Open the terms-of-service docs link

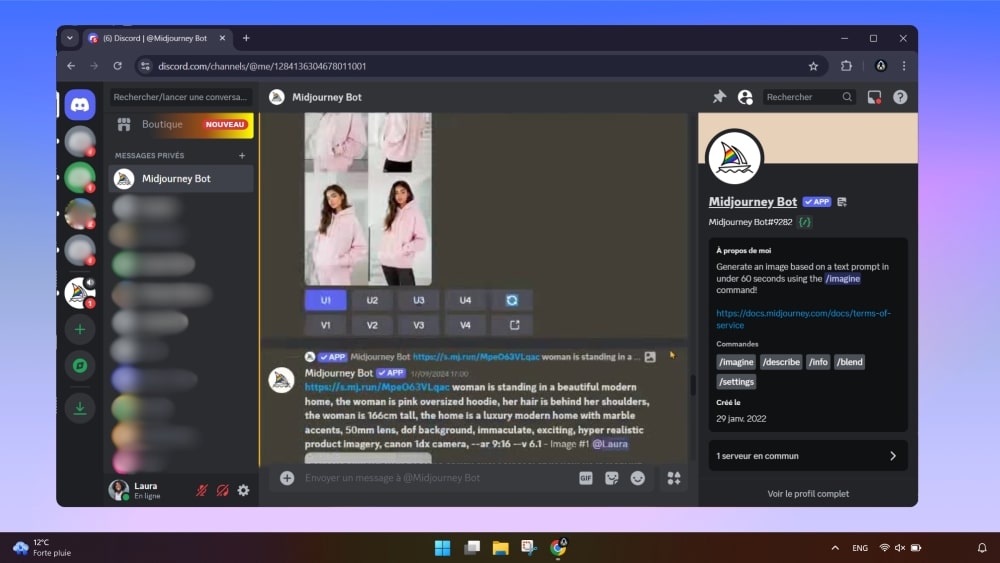[x=803, y=319]
